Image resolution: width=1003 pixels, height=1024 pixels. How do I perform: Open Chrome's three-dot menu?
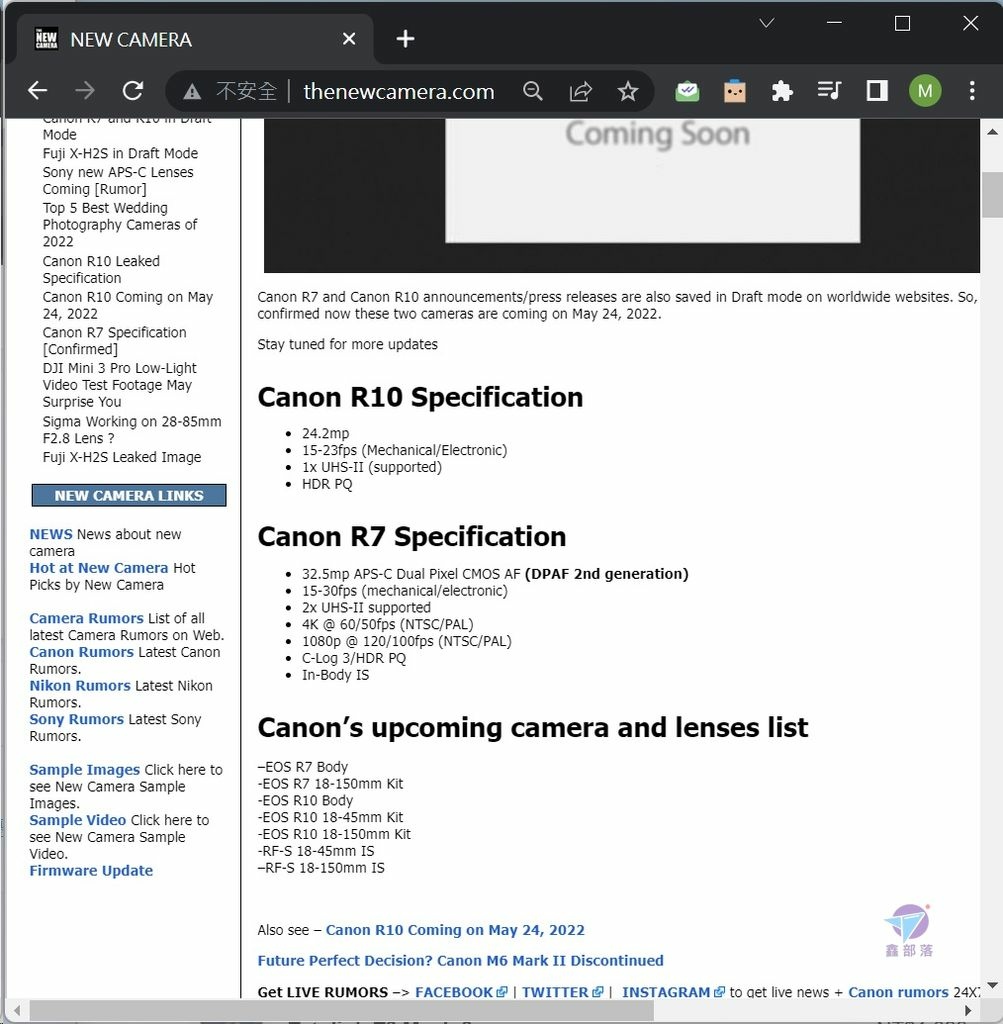pyautogui.click(x=972, y=91)
